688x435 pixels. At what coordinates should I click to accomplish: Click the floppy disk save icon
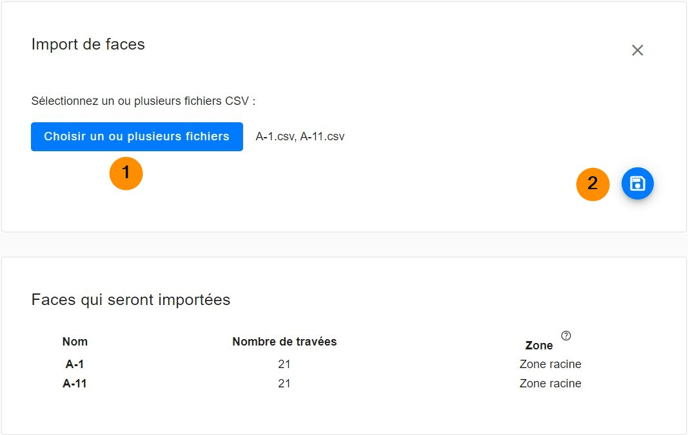coord(637,184)
